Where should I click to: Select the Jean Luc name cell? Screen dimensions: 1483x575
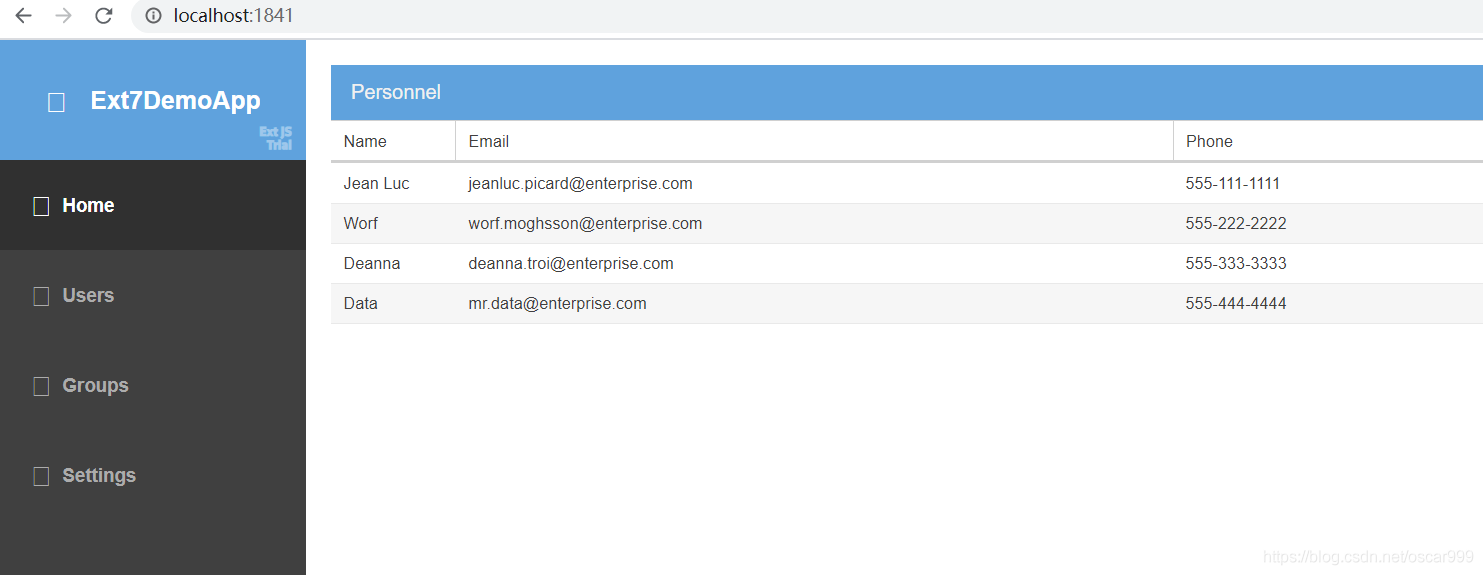(393, 183)
